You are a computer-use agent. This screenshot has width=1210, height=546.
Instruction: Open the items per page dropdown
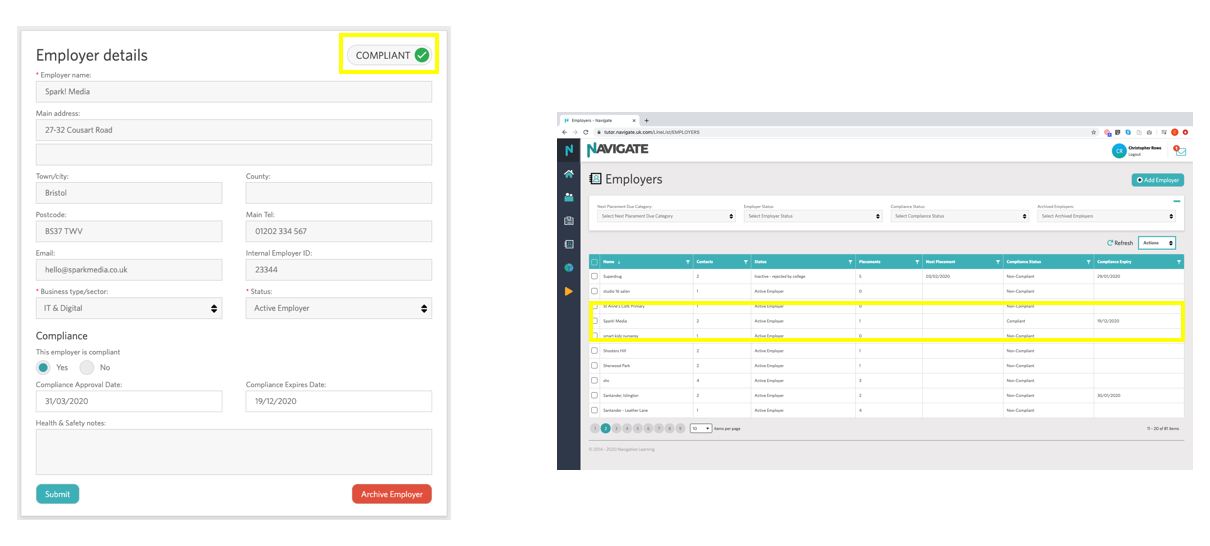click(x=701, y=428)
